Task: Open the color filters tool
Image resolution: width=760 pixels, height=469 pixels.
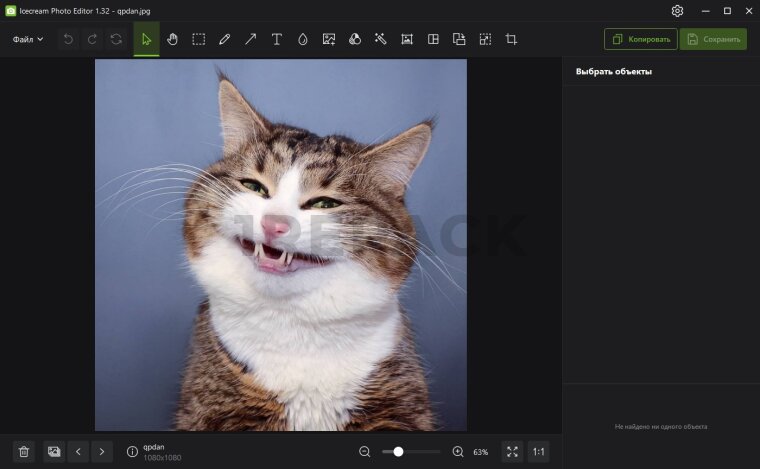Action: click(x=354, y=39)
